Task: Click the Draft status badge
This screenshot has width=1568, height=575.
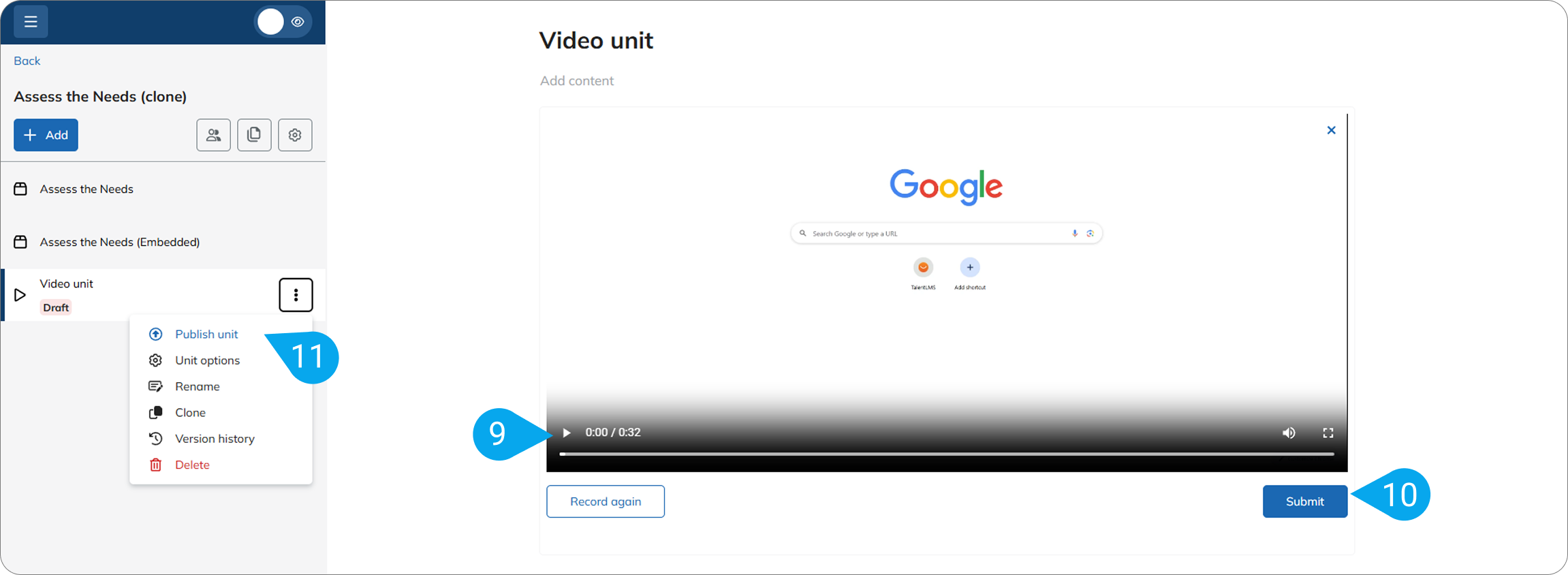Action: 56,307
